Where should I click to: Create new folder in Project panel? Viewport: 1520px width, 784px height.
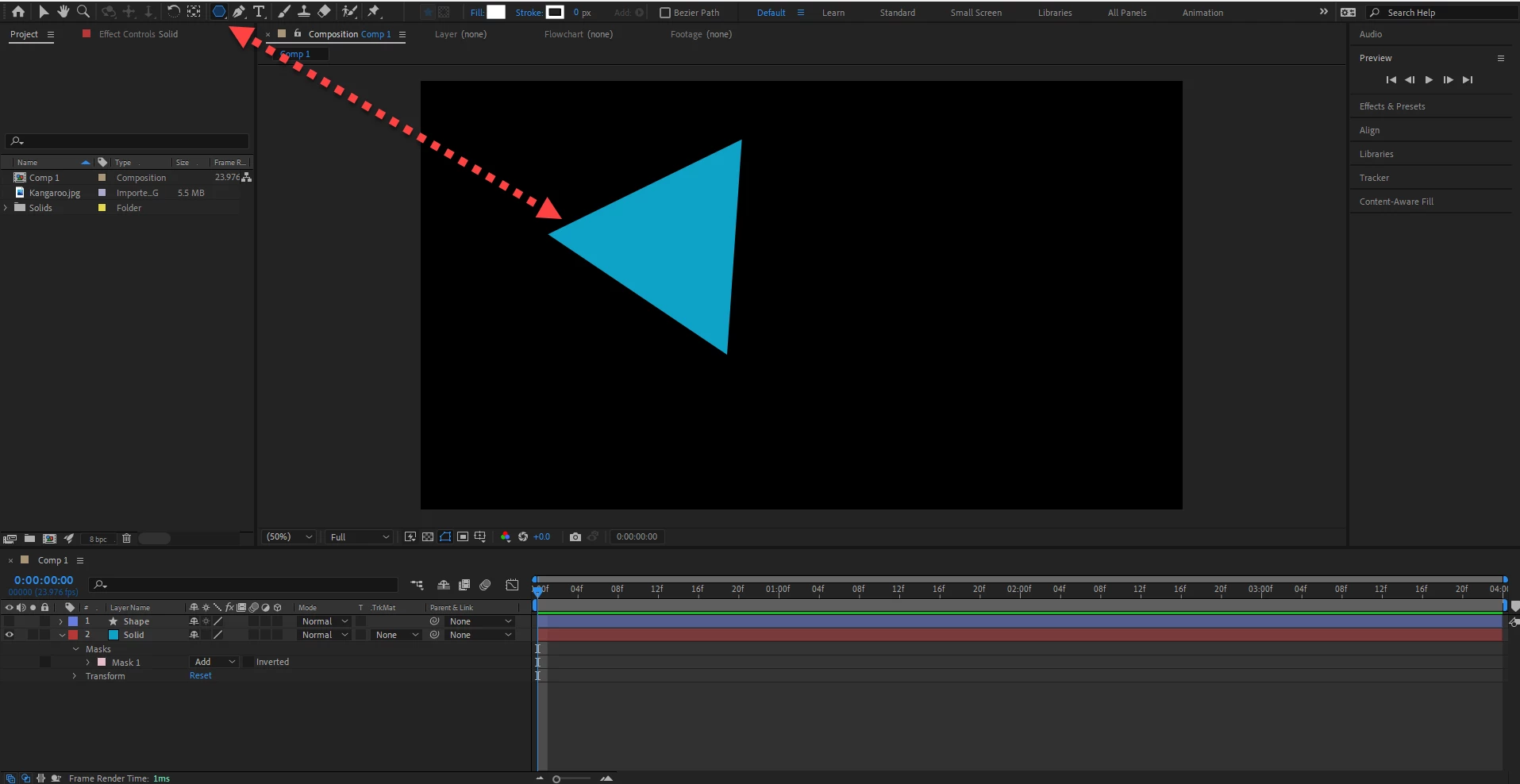click(29, 539)
